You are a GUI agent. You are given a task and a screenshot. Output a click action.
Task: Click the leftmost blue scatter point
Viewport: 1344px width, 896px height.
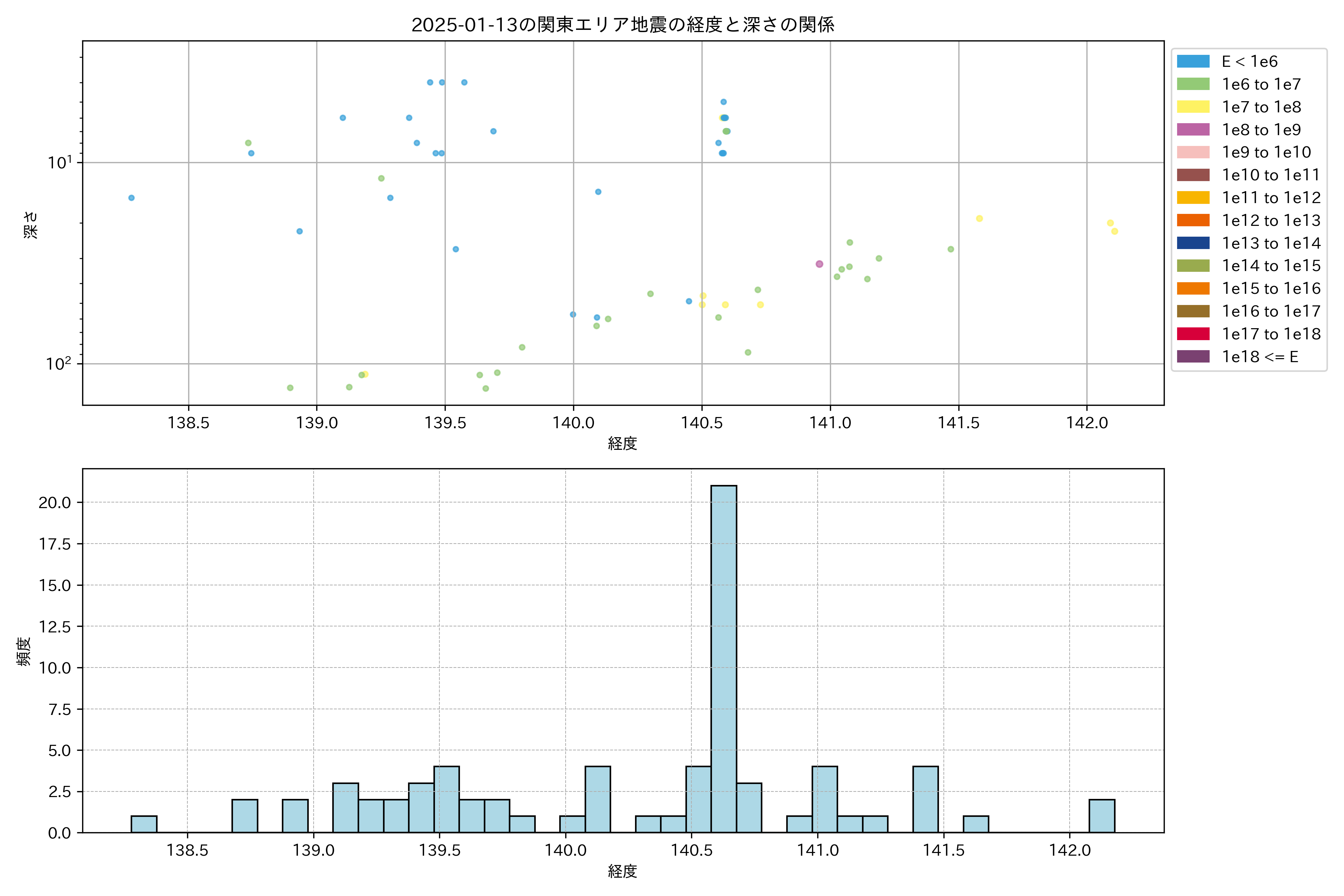tap(131, 198)
